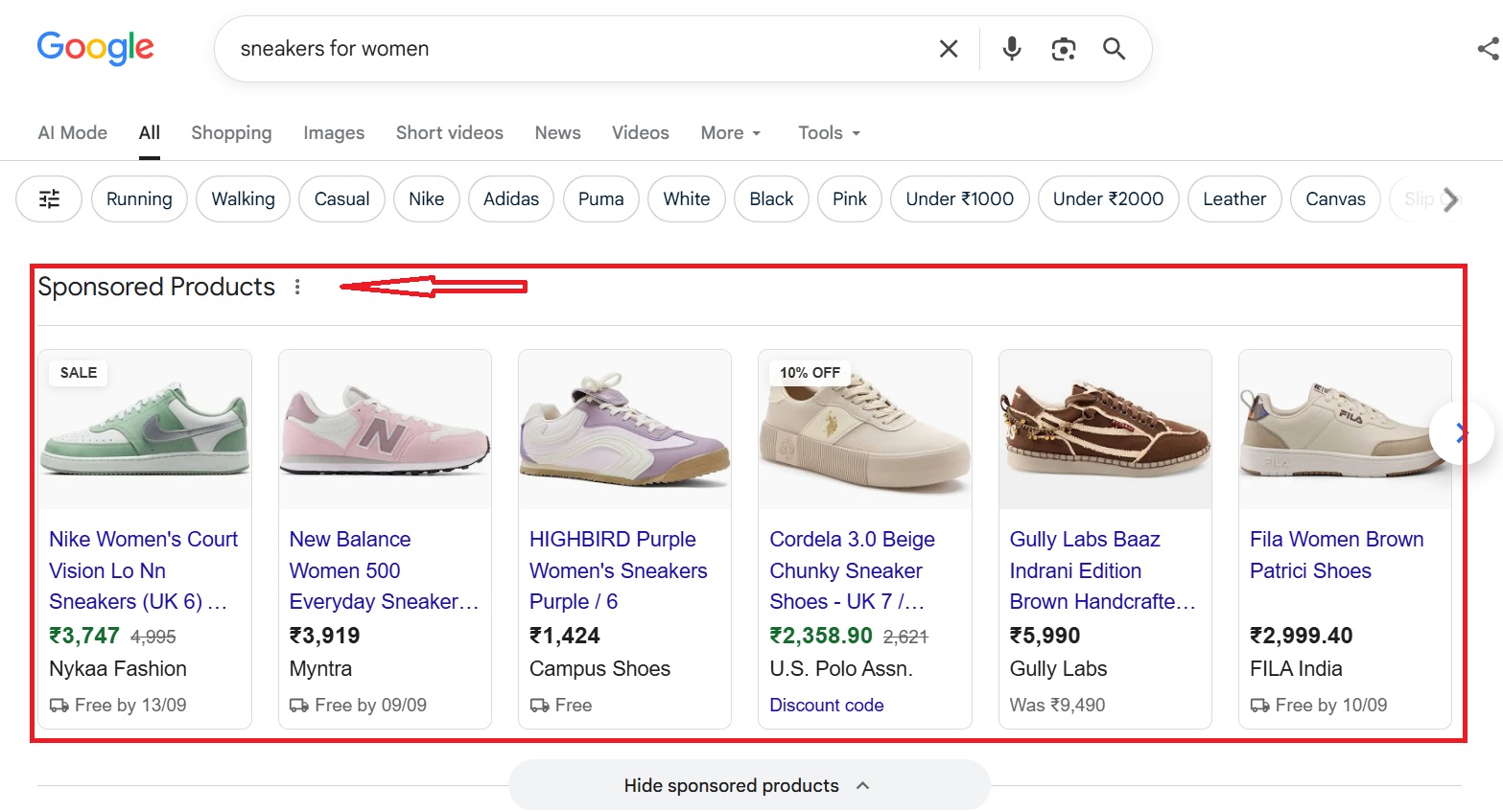Click the Sponsored Products heading

[x=156, y=287]
